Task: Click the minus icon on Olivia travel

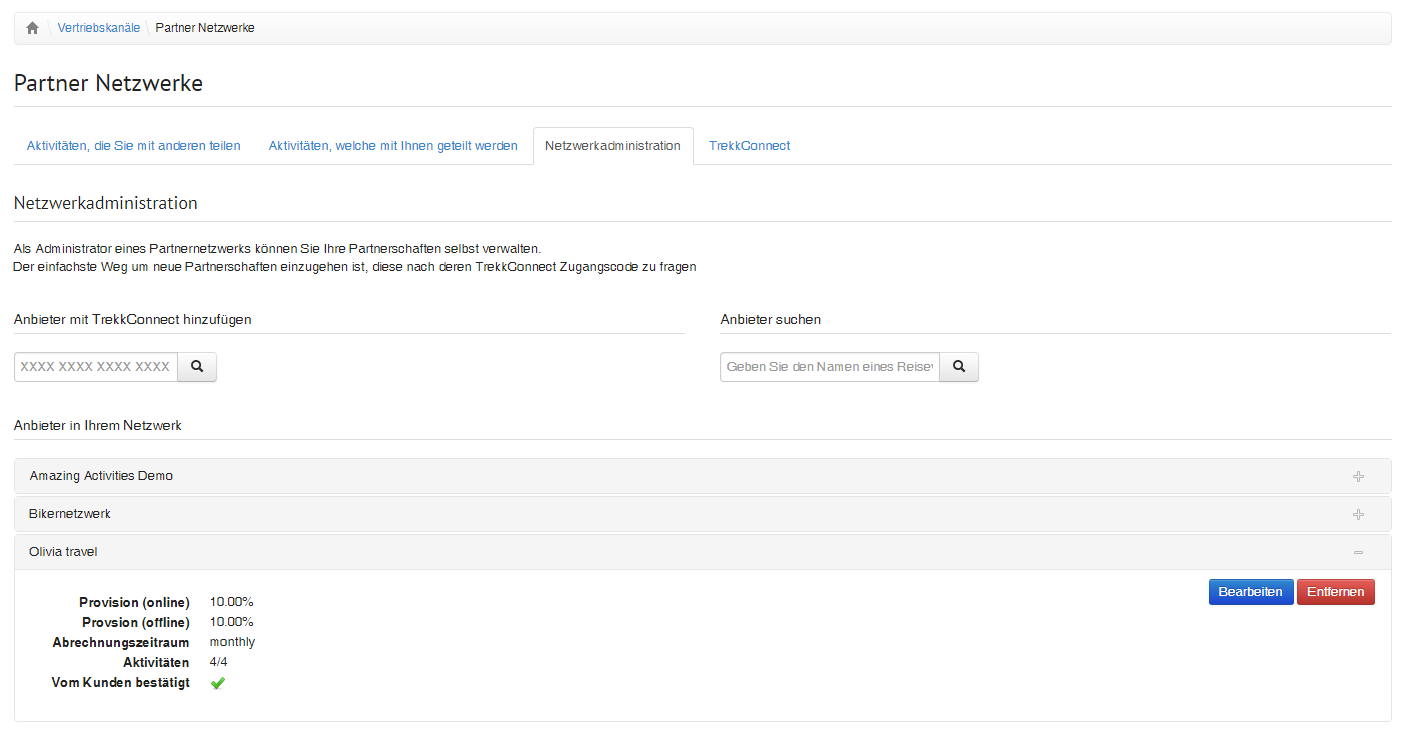Action: click(x=1358, y=553)
